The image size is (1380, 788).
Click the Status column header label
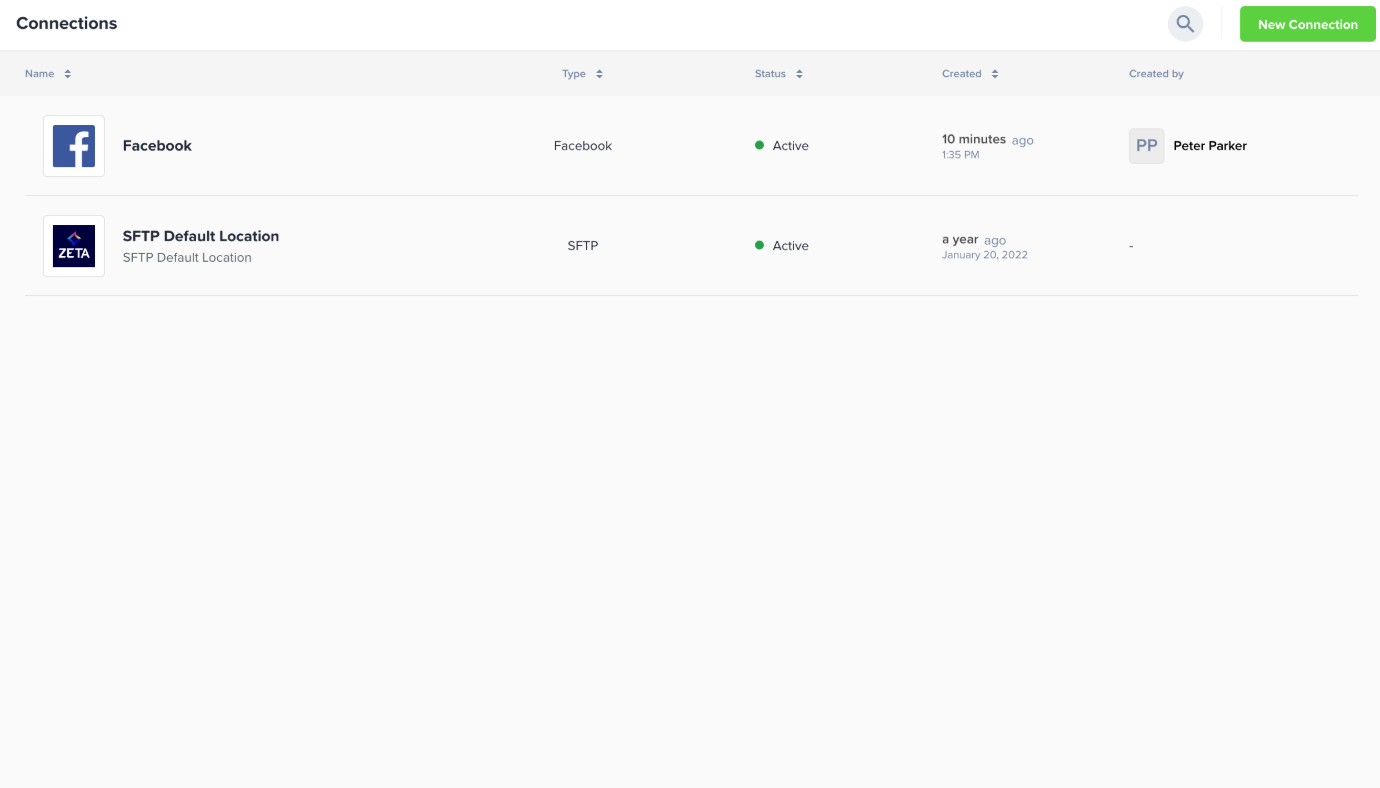770,74
